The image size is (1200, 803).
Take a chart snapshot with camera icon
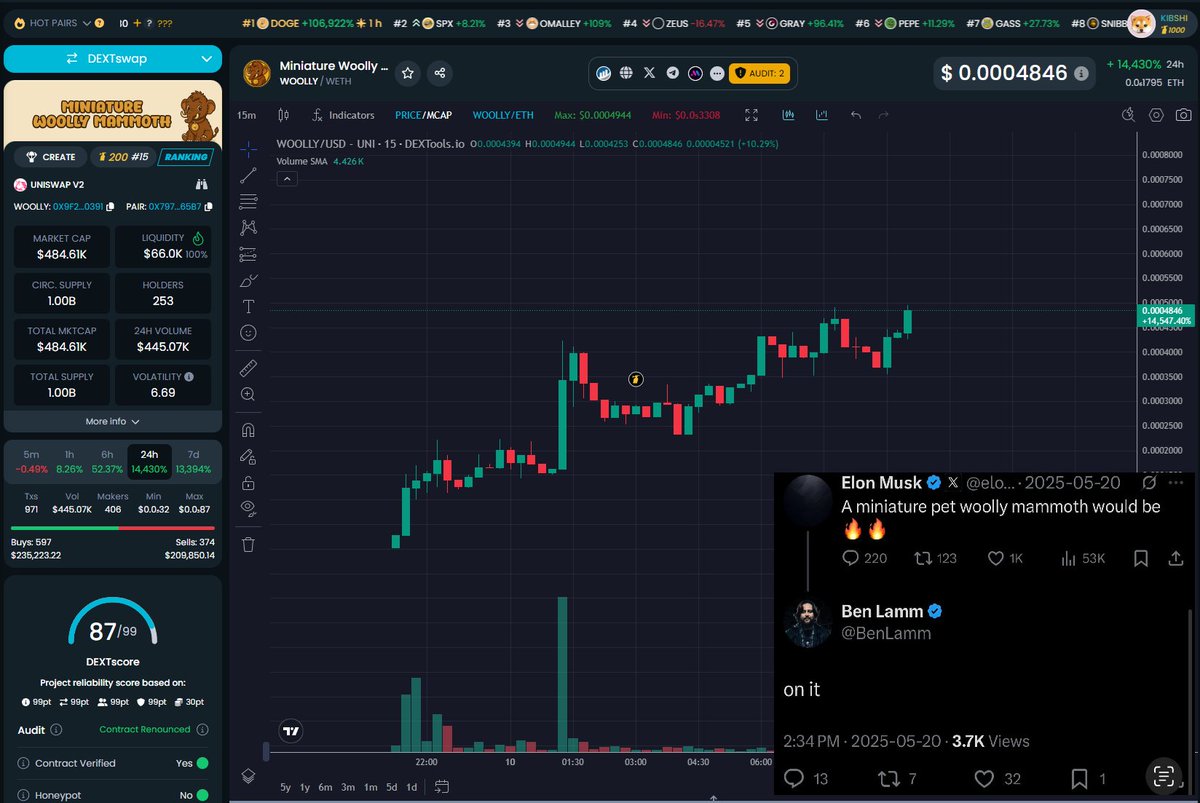[x=1183, y=115]
